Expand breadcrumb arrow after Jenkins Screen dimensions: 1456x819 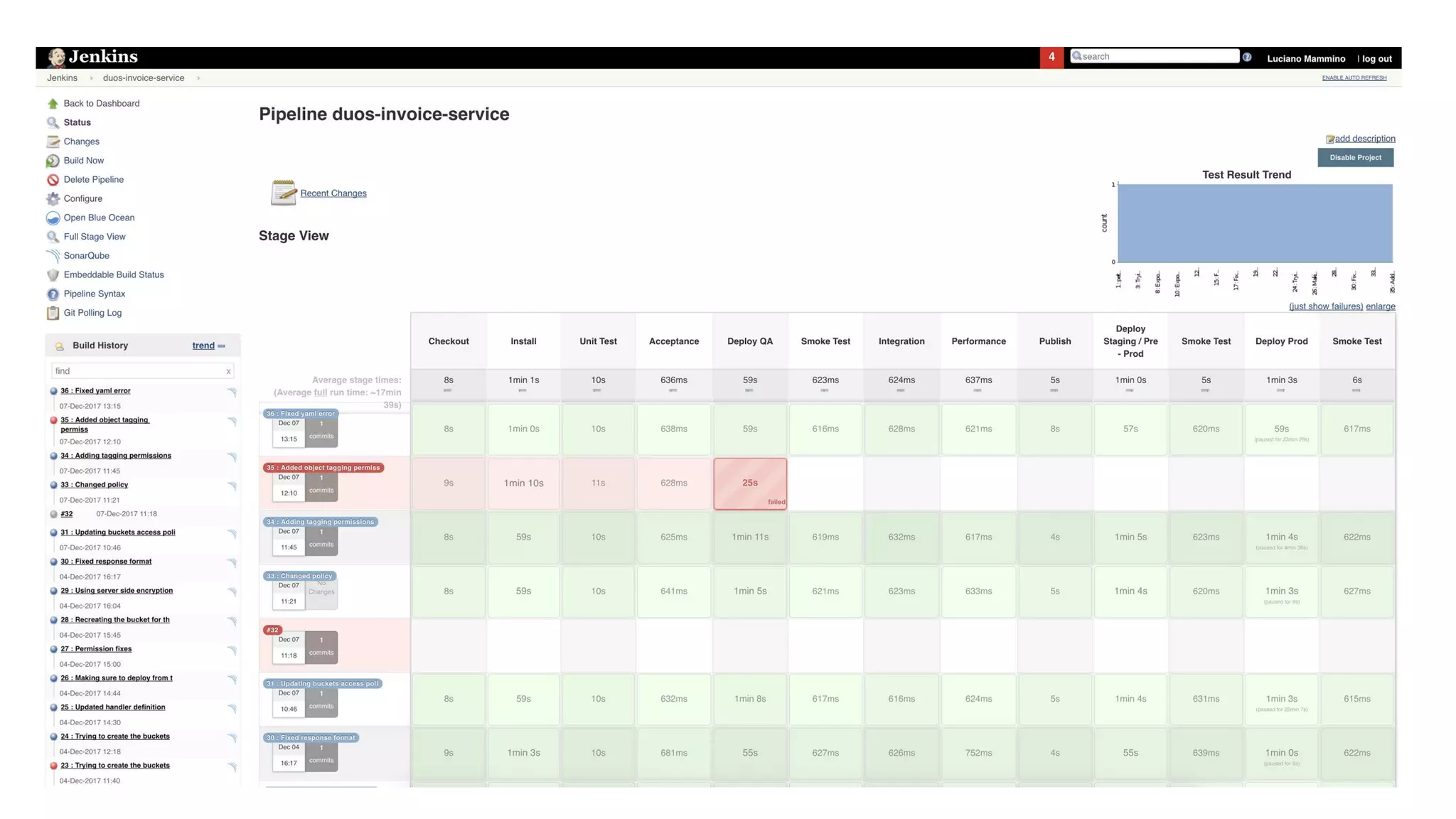[91, 78]
